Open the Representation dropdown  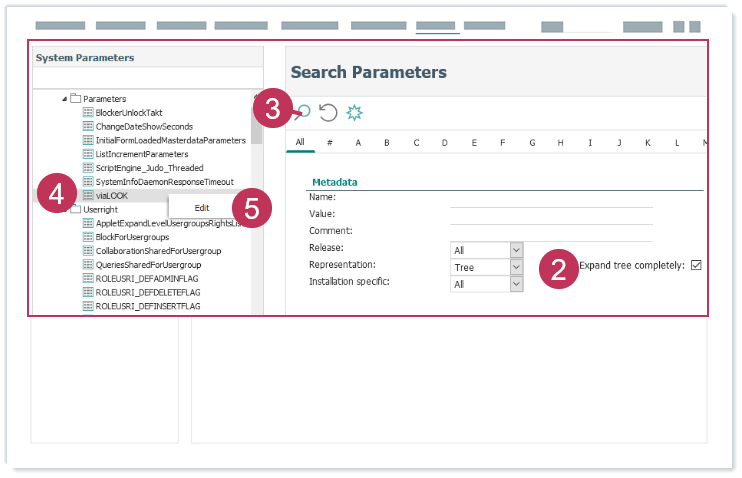pos(516,267)
